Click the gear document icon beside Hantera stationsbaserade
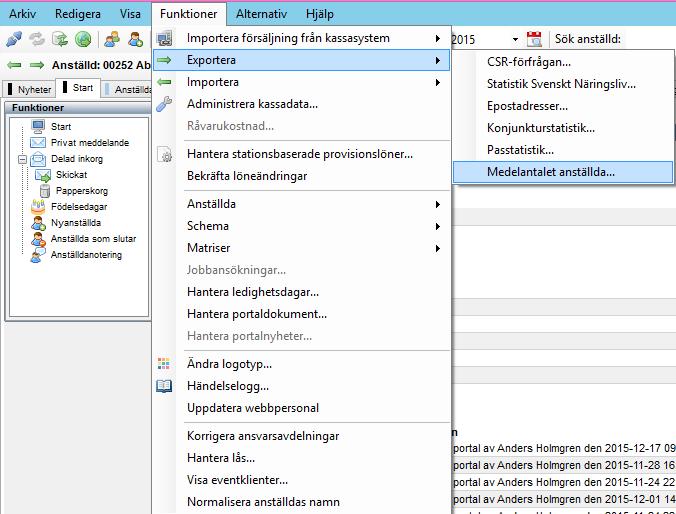 [165, 154]
